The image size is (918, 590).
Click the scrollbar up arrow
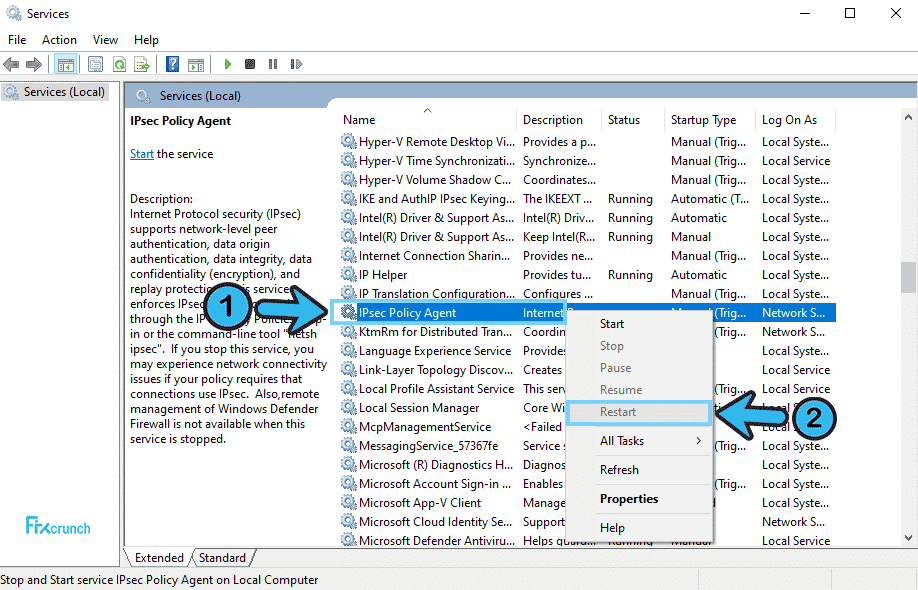908,117
